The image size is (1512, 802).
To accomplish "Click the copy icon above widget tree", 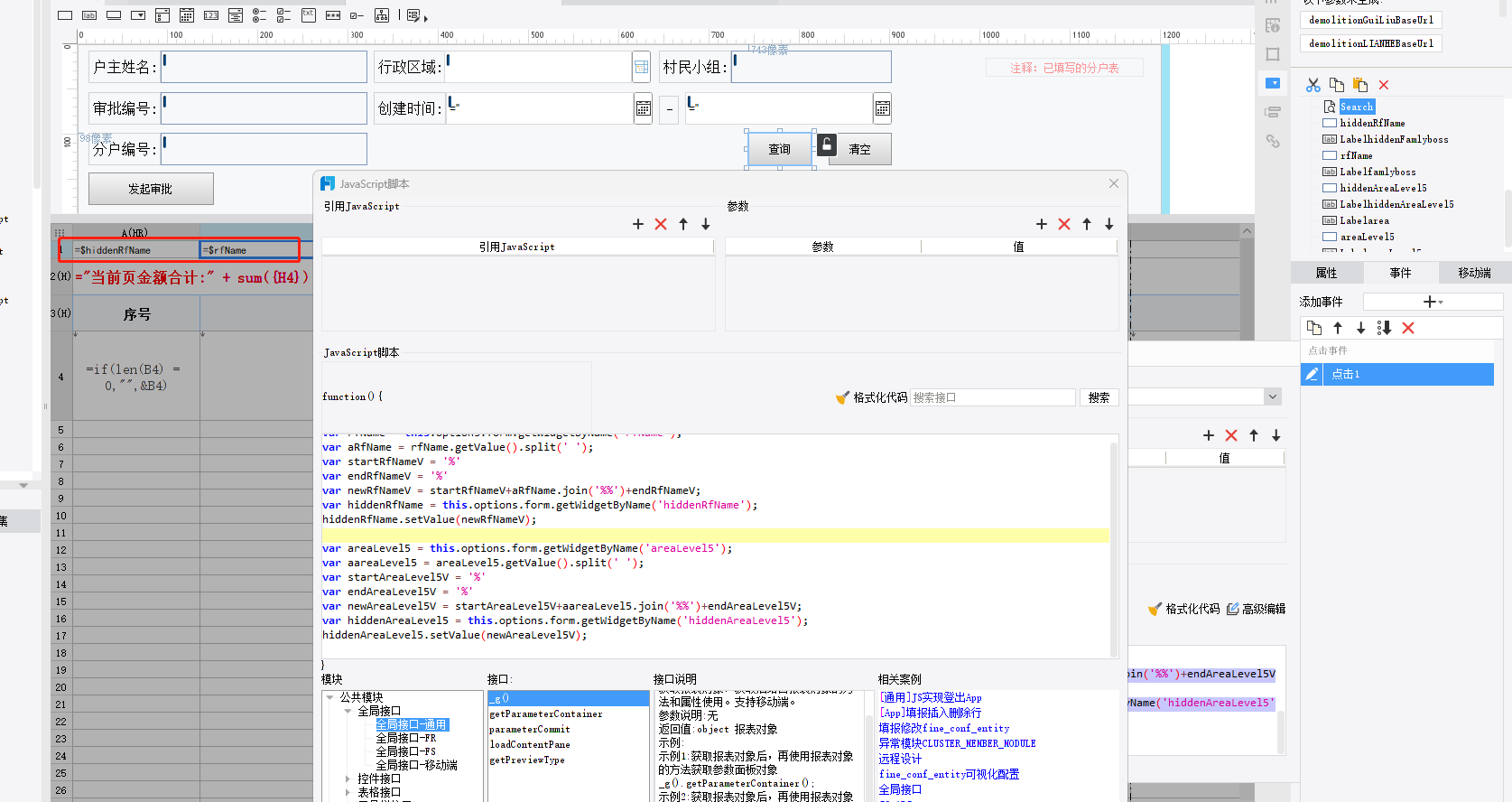I will pyautogui.click(x=1337, y=85).
